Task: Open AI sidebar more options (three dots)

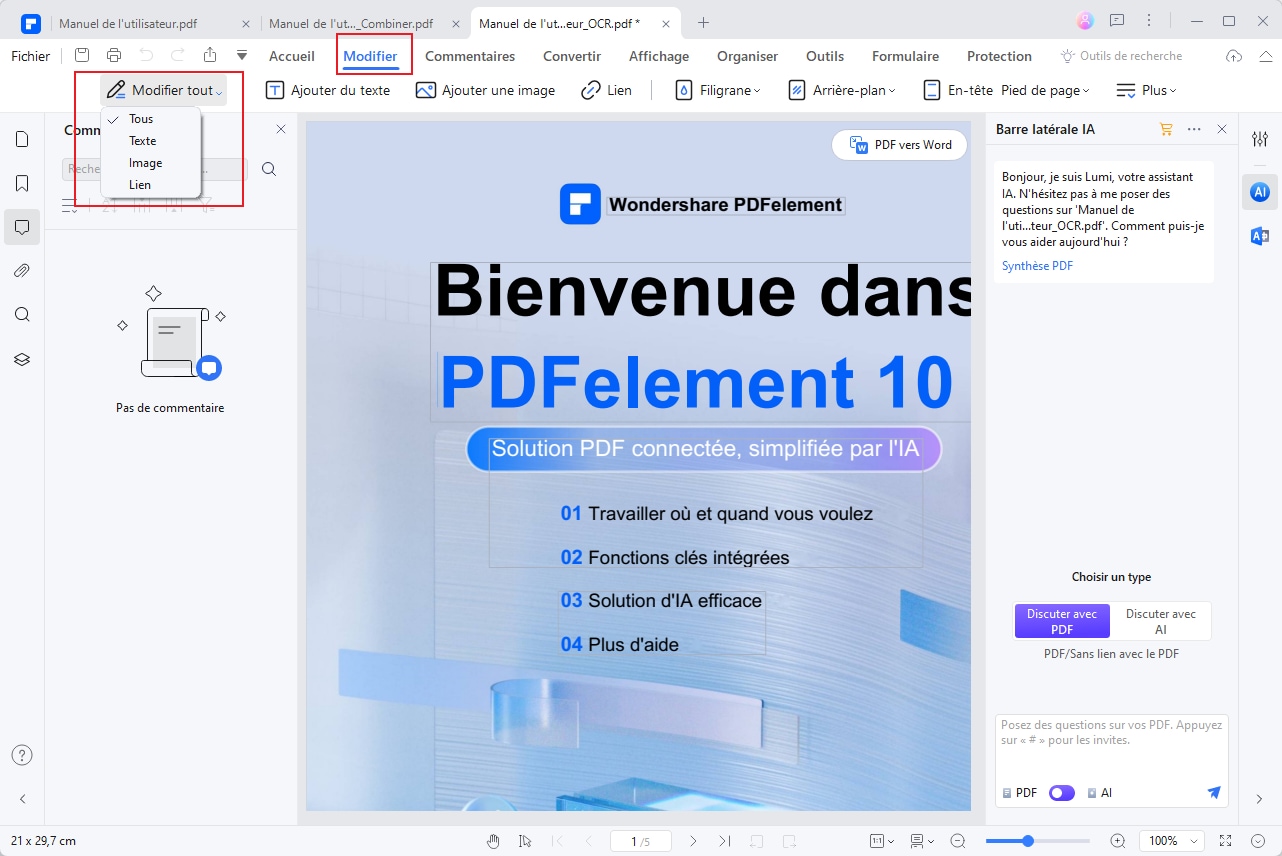Action: [x=1194, y=129]
